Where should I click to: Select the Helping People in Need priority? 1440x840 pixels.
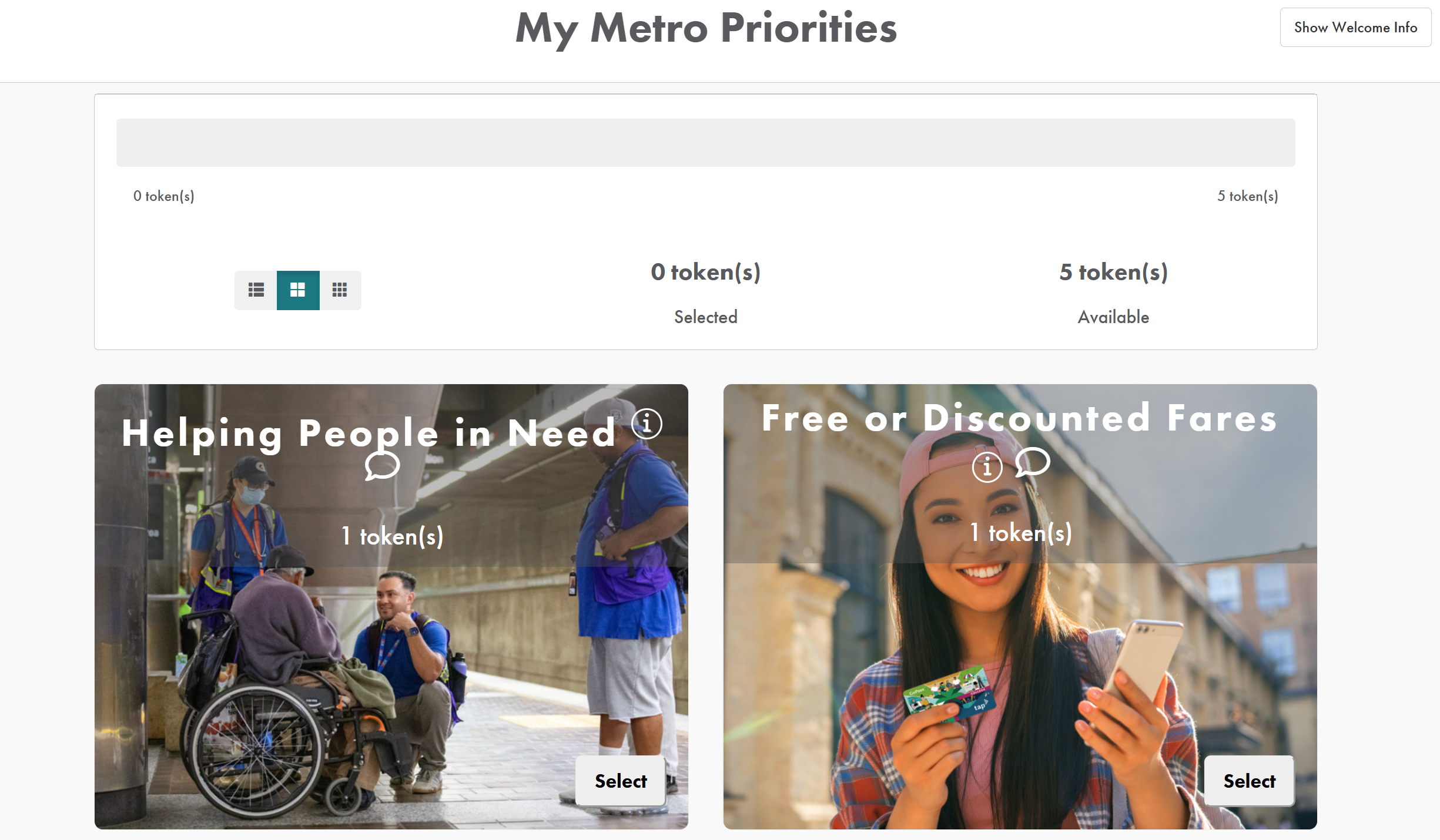coord(620,781)
